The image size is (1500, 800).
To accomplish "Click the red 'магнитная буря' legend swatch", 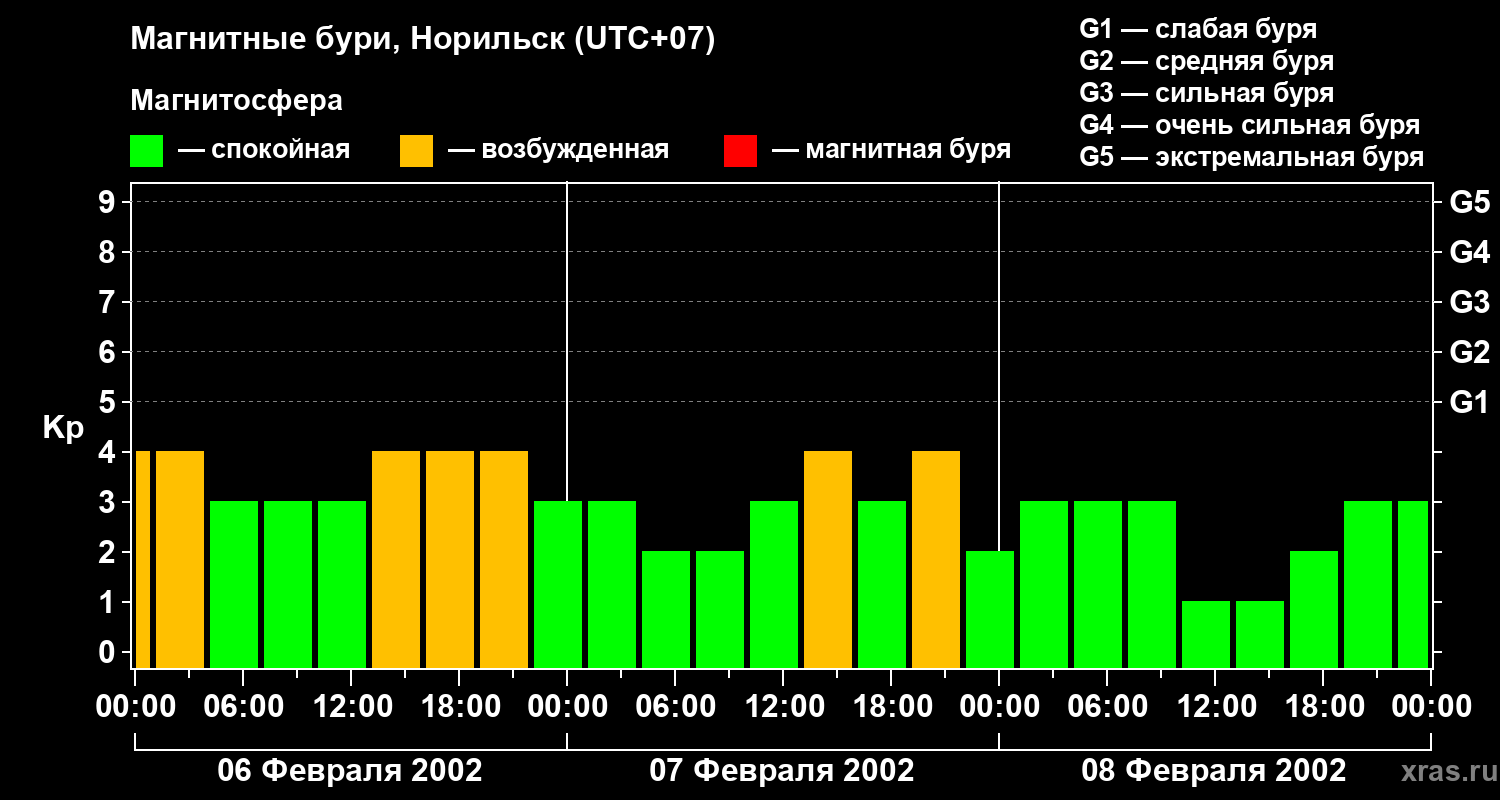I will click(x=740, y=151).
